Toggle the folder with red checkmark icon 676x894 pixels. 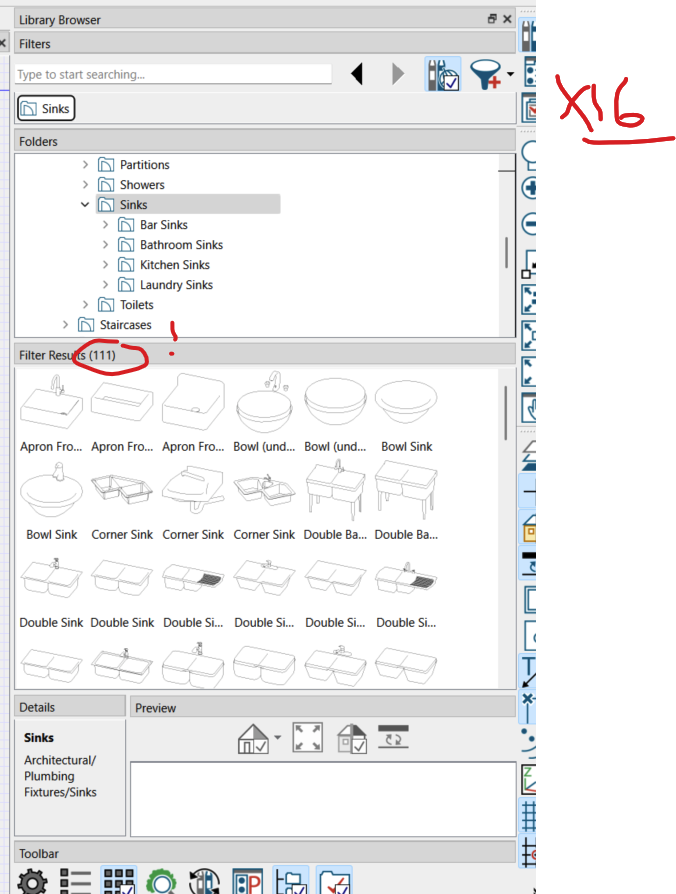335,880
